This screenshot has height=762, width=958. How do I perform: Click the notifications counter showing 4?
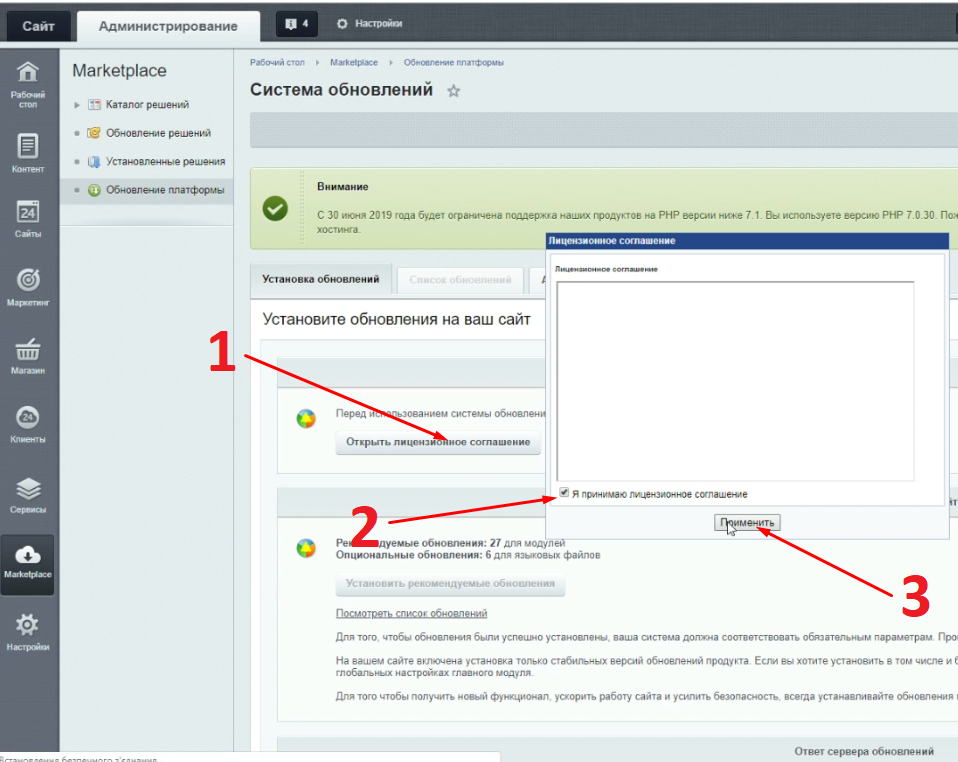point(297,24)
